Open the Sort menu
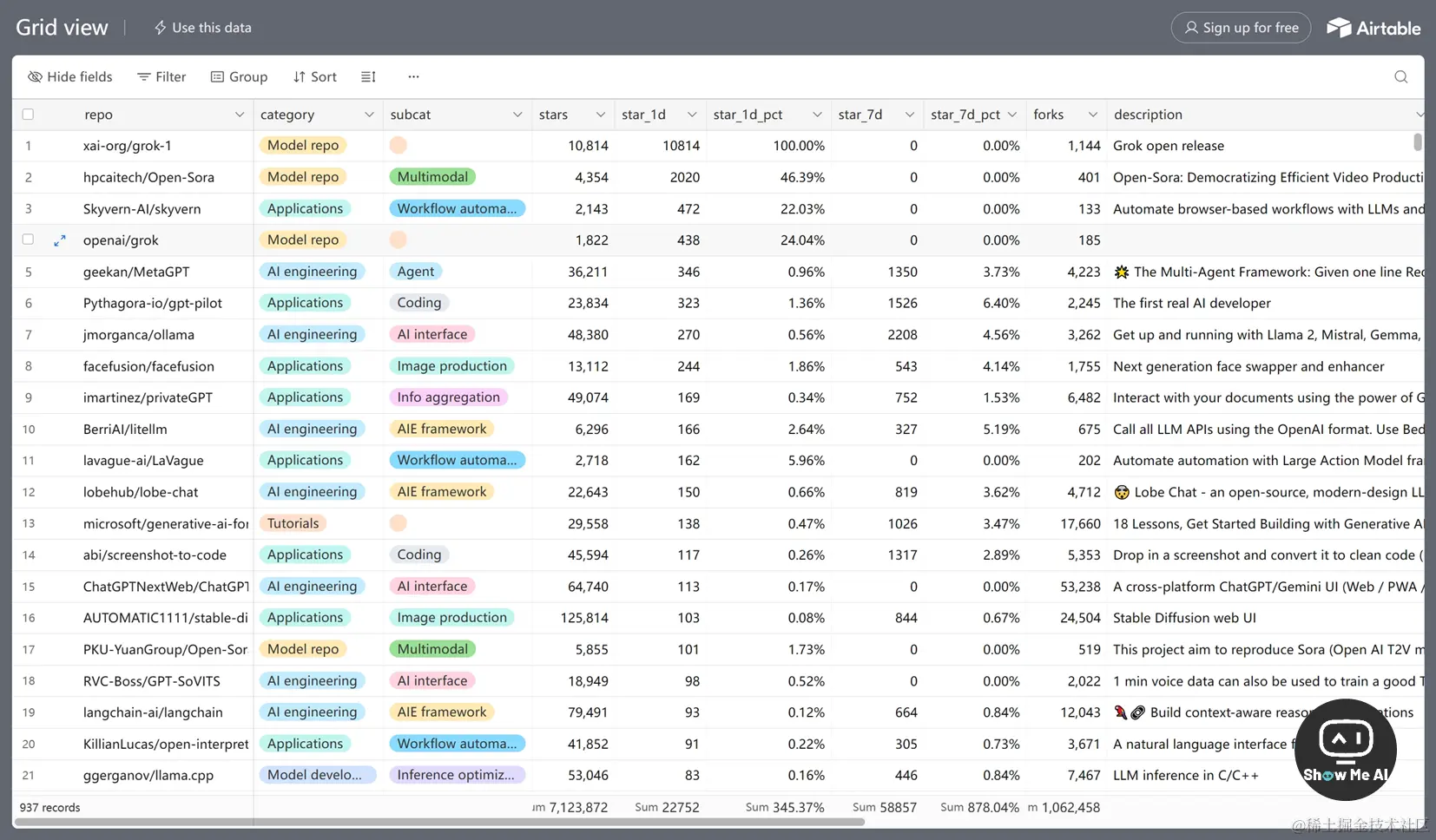 (x=314, y=77)
